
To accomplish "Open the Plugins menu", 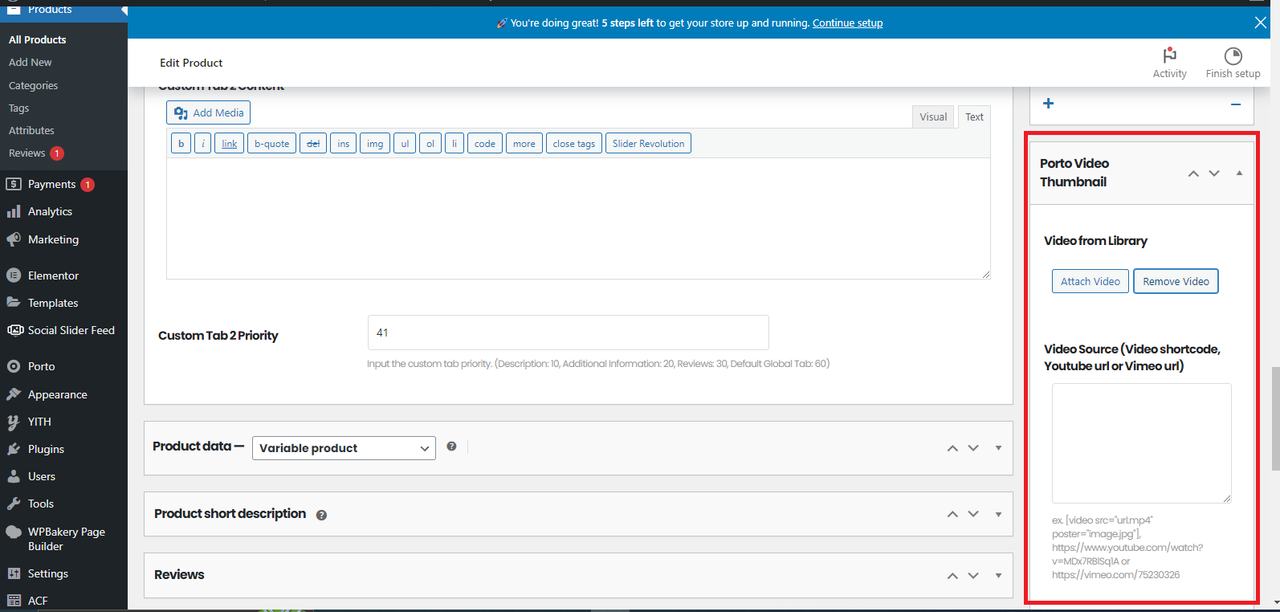I will (x=46, y=449).
